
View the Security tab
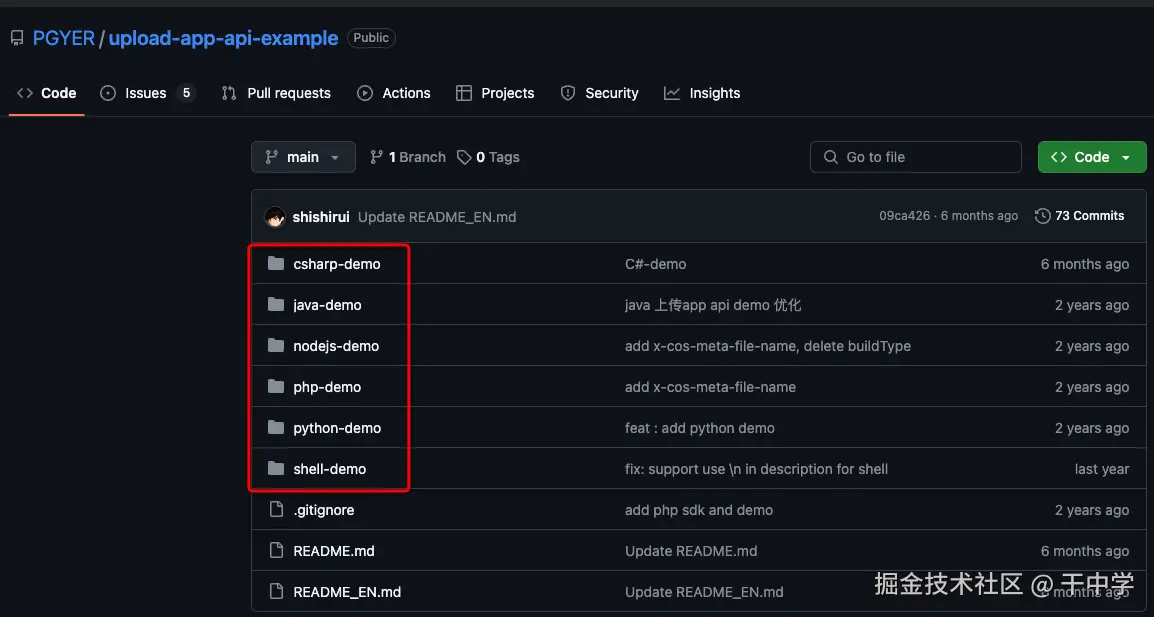pos(599,93)
